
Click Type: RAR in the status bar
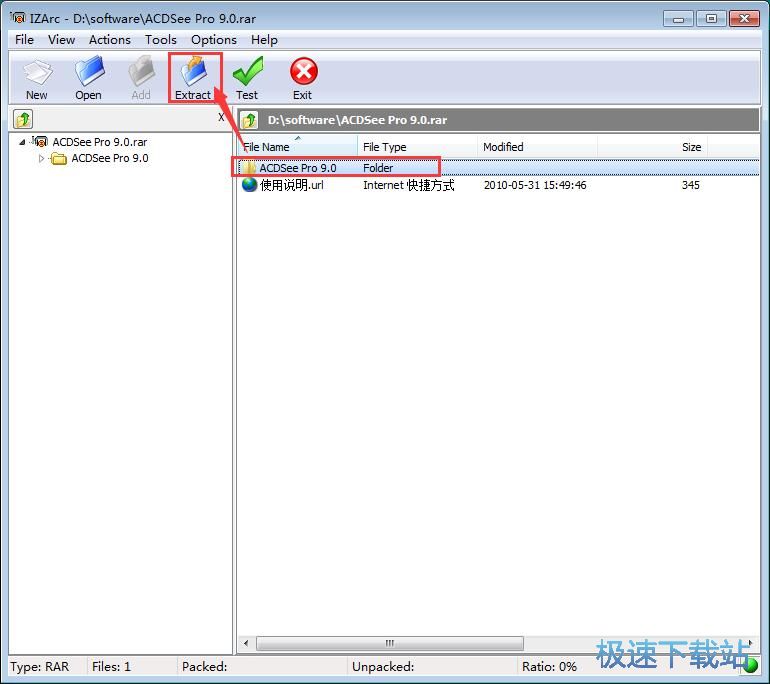[x=40, y=666]
